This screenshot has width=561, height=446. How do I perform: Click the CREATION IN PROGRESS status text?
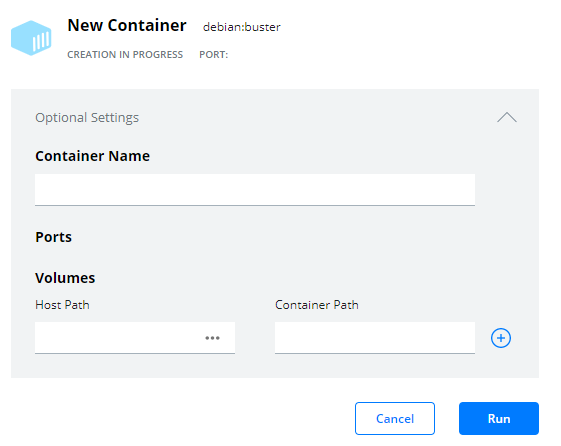pos(125,55)
